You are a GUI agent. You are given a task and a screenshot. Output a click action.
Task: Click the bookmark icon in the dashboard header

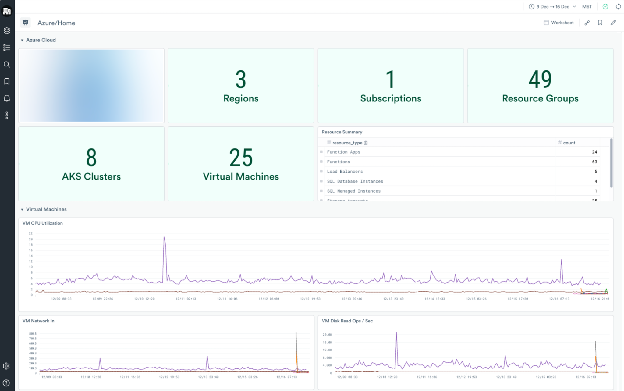pos(600,23)
